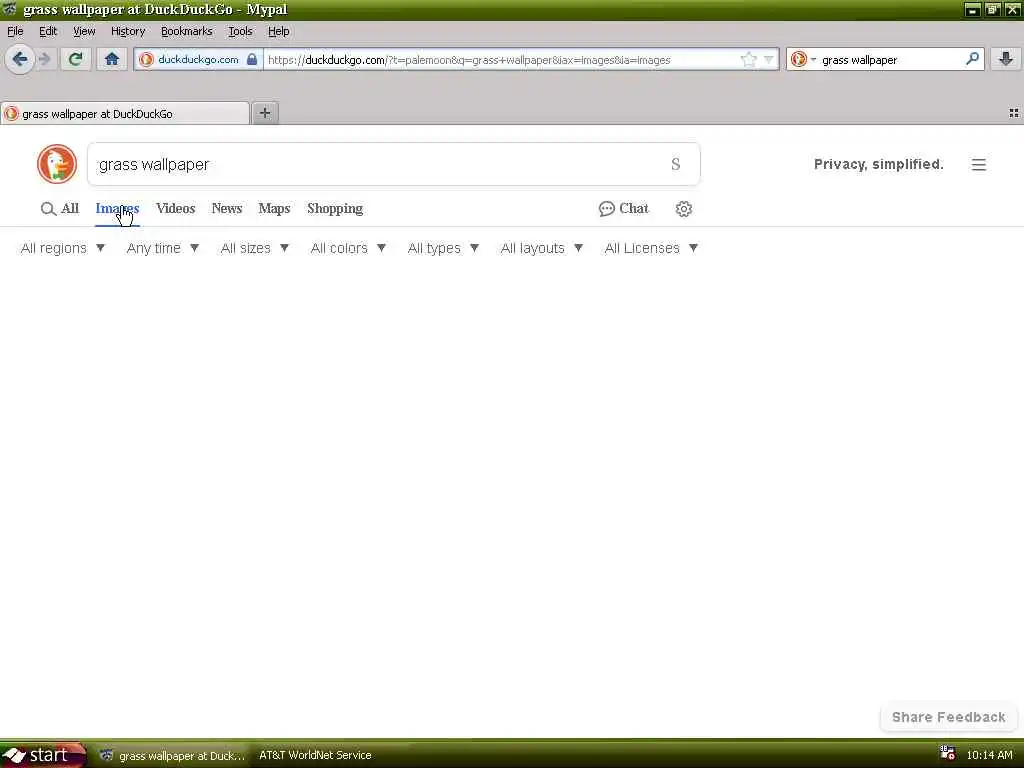Click the lock icon in the address bar
Screen dimensions: 1024x768
[251, 59]
